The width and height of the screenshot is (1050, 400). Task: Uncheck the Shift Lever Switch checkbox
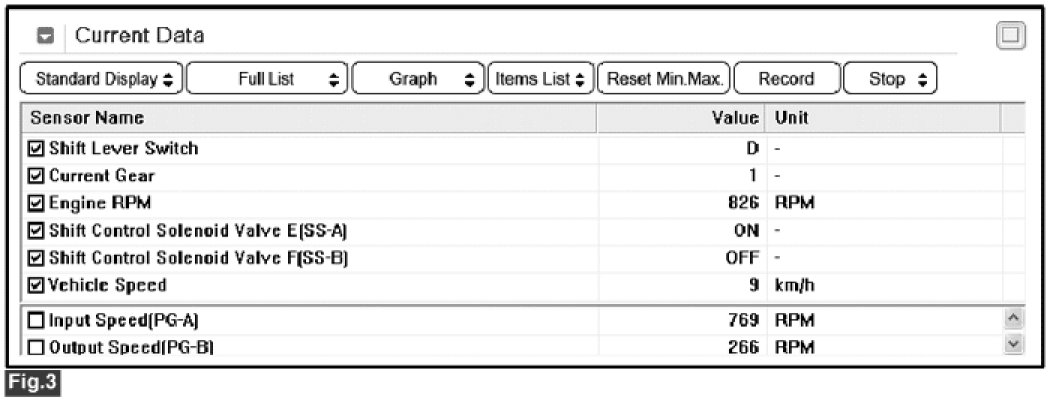click(37, 149)
